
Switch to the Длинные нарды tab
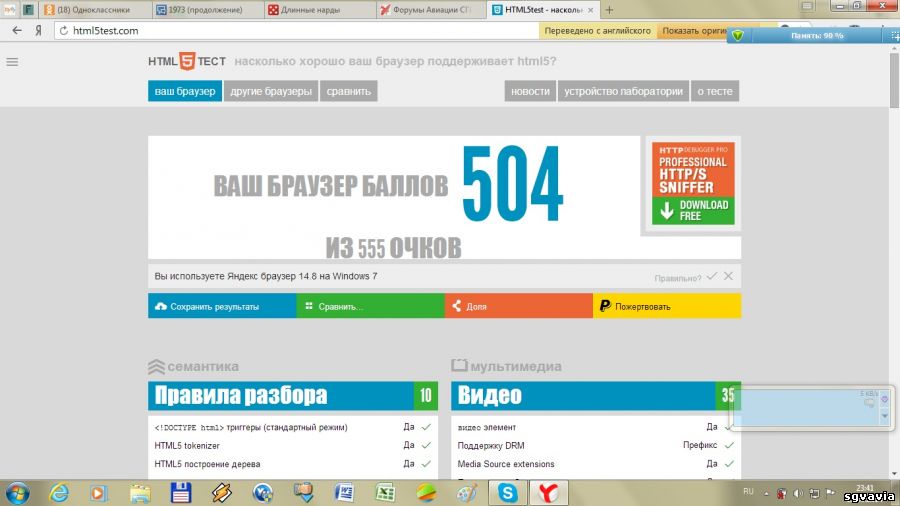click(x=319, y=10)
